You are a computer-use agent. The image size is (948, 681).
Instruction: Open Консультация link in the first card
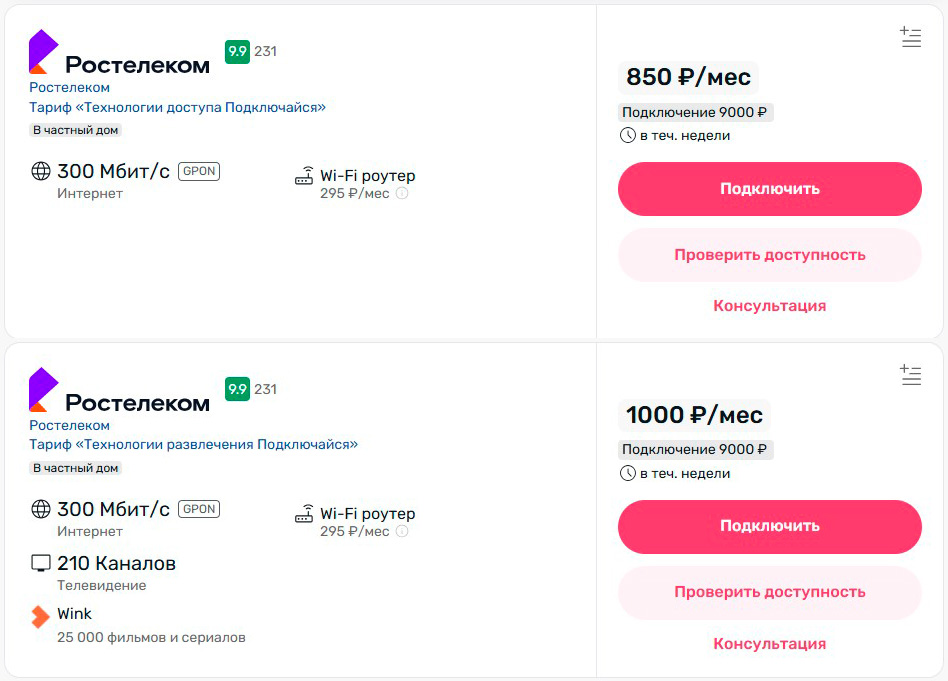[769, 306]
